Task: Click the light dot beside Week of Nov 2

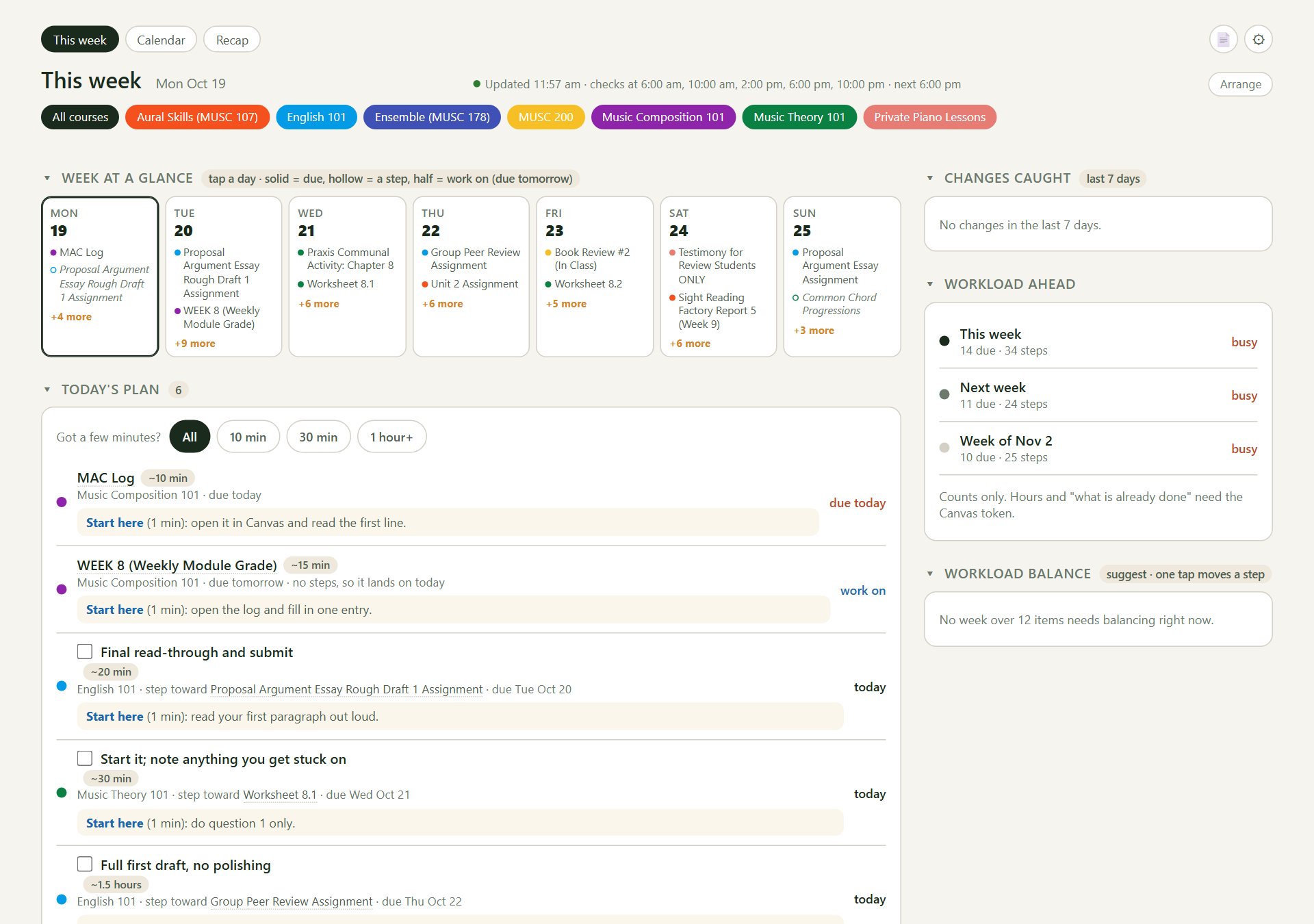Action: 944,448
